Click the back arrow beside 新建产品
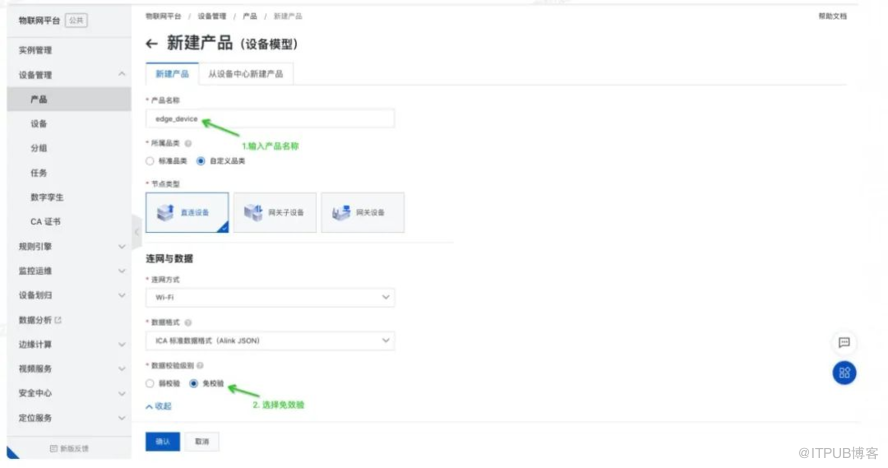The height and width of the screenshot is (468, 888). pos(151,44)
